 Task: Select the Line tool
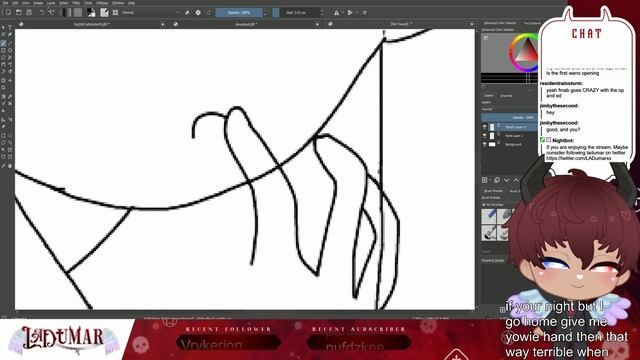click(x=10, y=43)
